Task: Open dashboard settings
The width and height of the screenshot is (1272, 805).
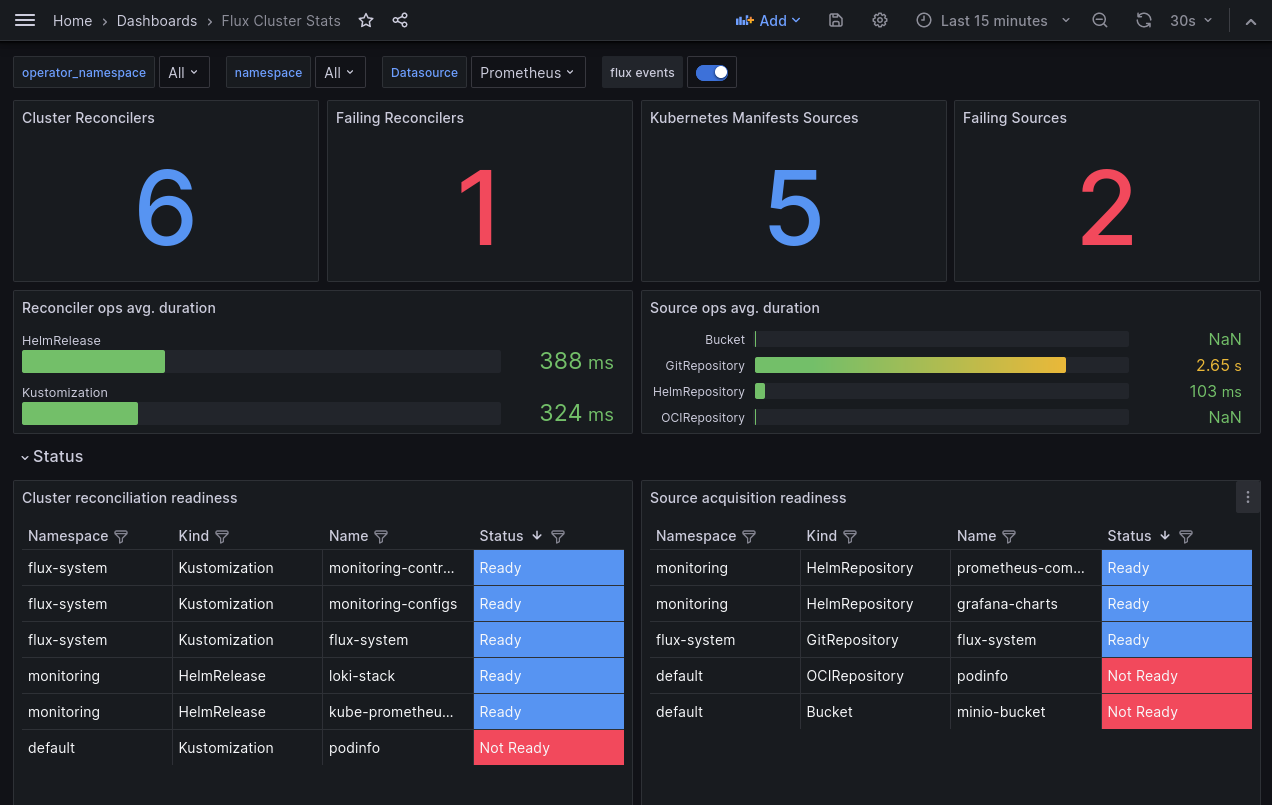Action: coord(879,20)
